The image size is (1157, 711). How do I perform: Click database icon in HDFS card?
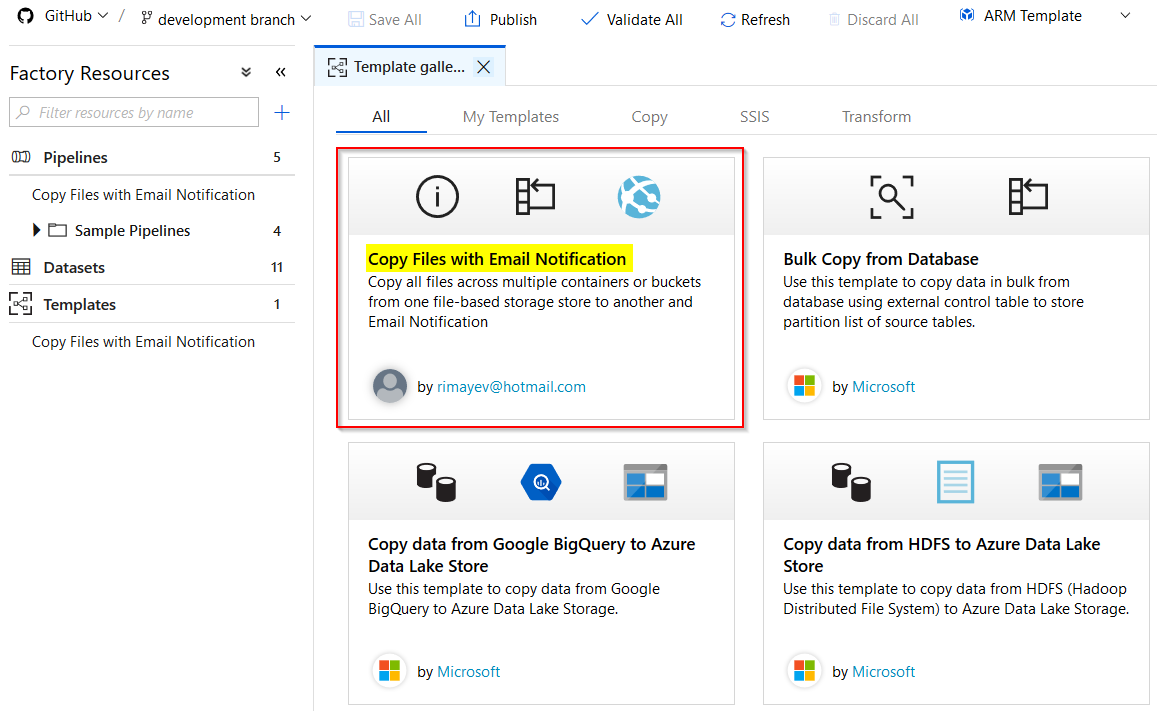851,482
